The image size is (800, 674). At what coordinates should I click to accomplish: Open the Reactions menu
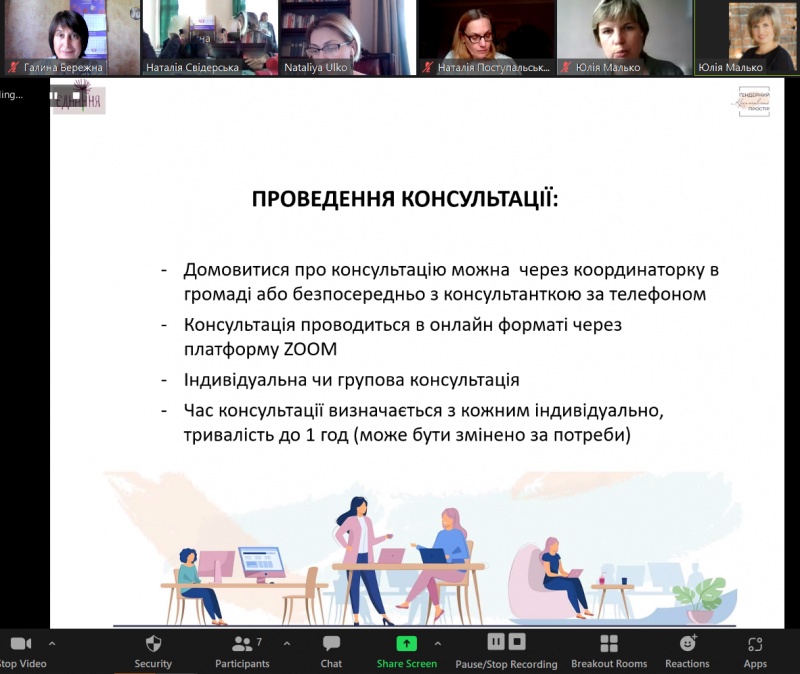[x=687, y=643]
